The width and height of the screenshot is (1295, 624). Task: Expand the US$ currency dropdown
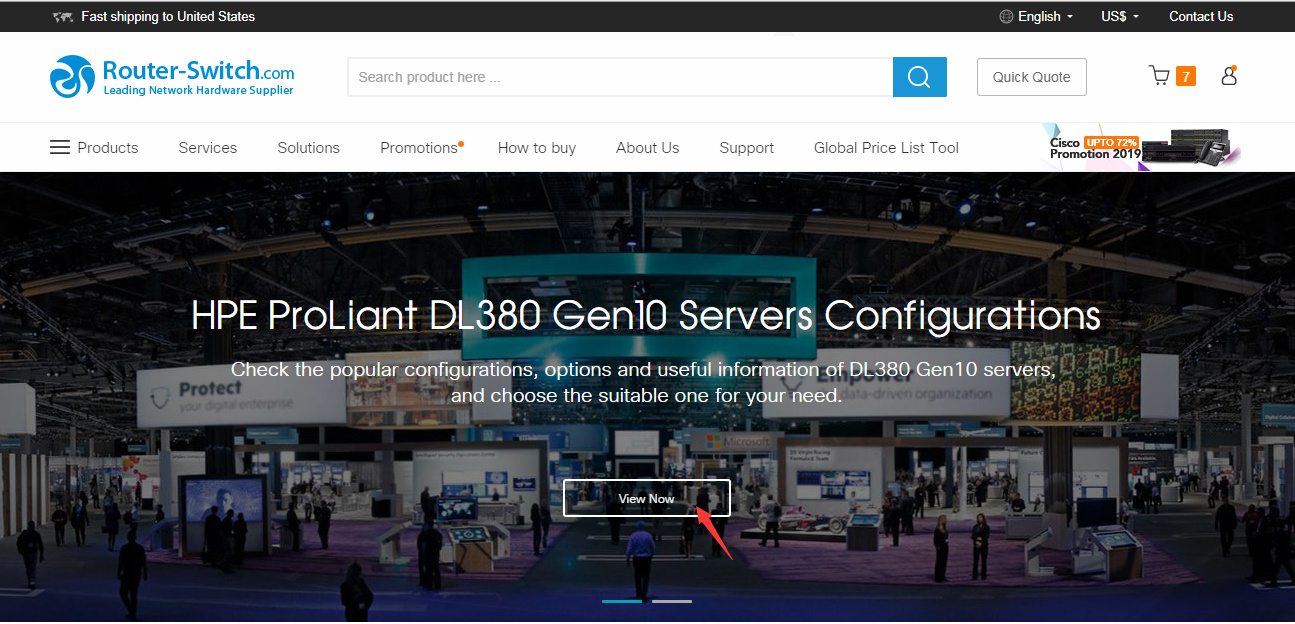(x=1120, y=16)
